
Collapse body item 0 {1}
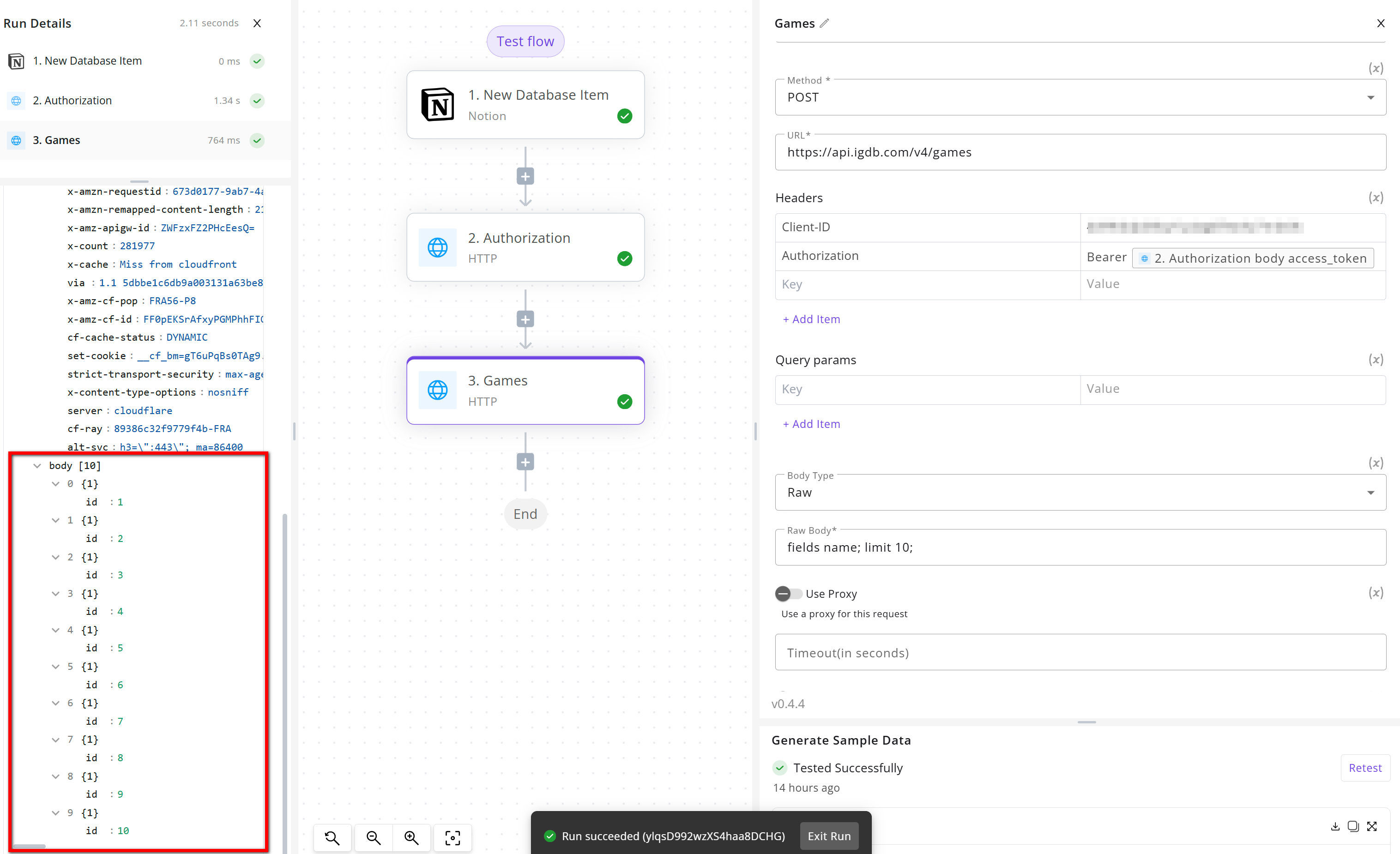(56, 484)
